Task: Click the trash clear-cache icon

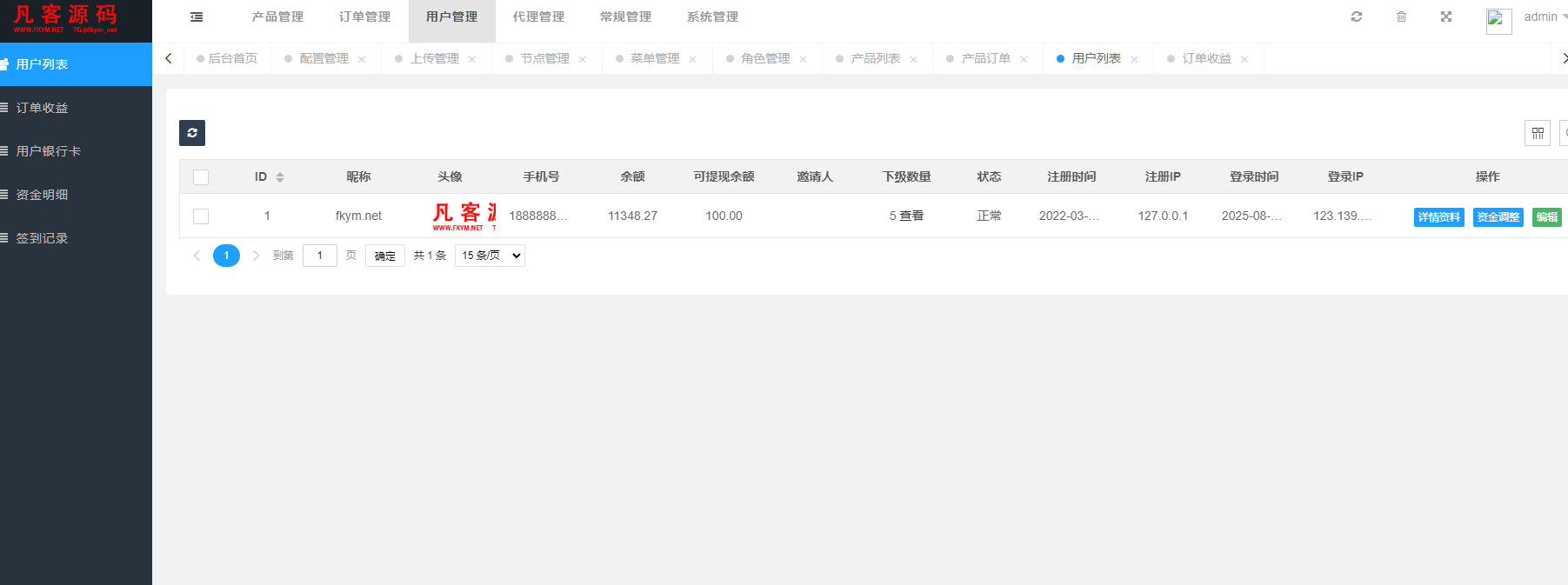Action: point(1401,17)
